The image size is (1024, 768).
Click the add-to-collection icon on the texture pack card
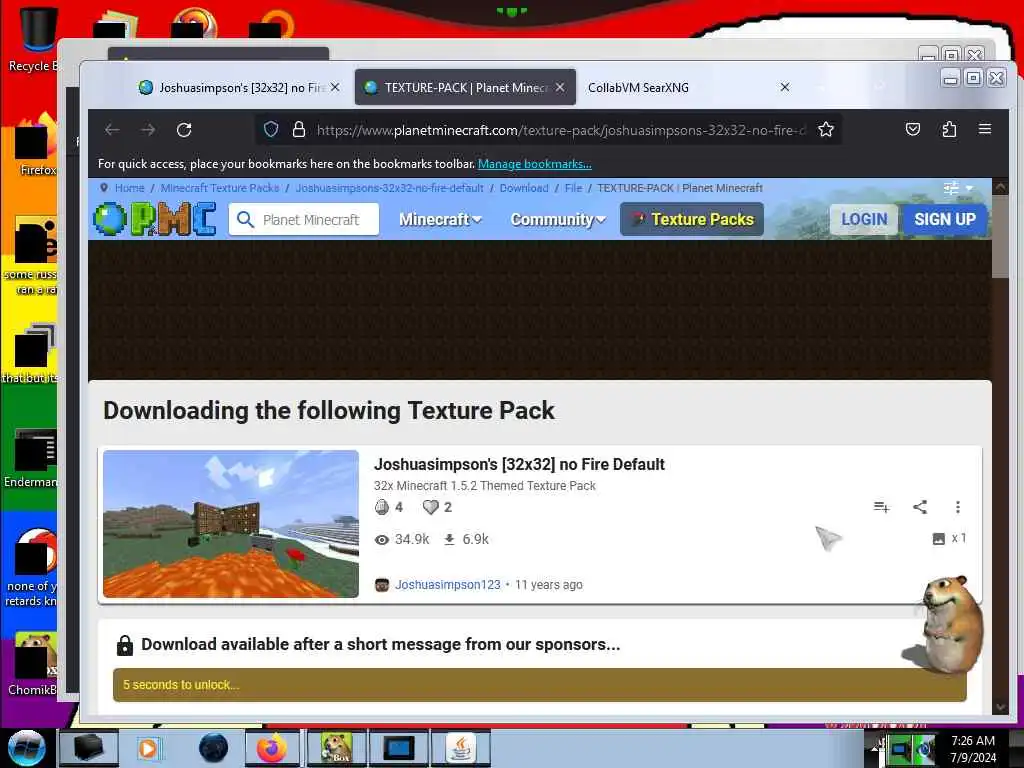point(882,507)
